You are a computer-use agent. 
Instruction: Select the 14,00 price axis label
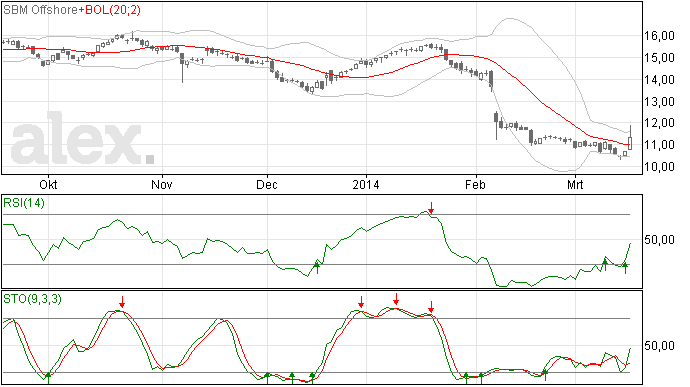point(659,80)
